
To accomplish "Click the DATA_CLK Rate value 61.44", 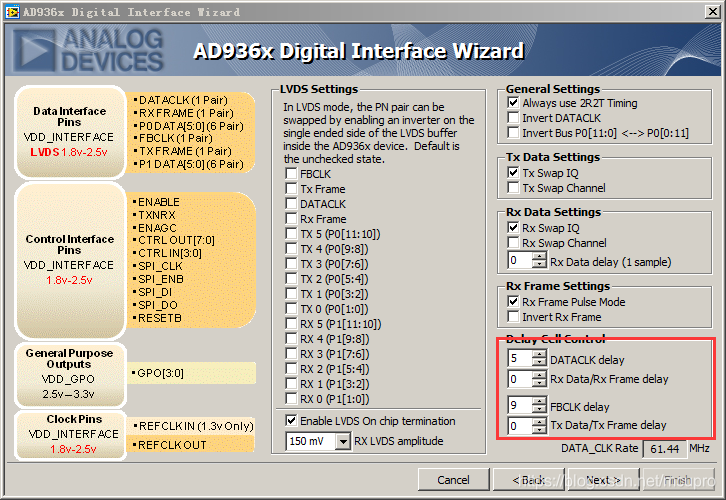I will pos(664,449).
